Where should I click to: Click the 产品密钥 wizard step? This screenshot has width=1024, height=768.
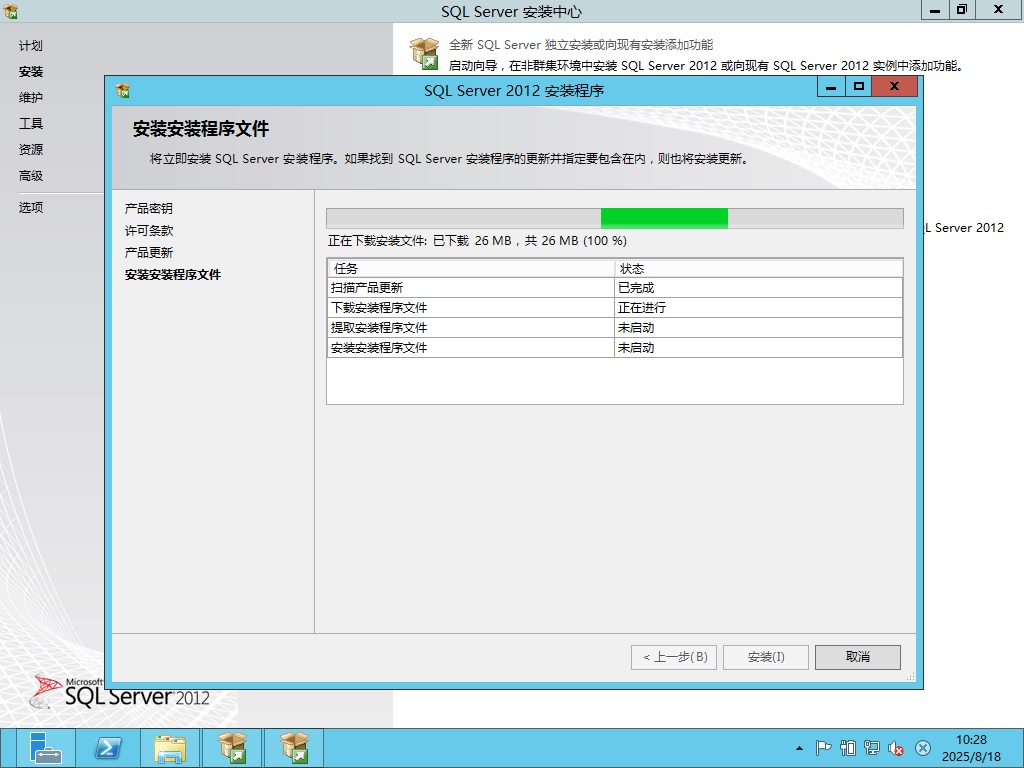(149, 208)
